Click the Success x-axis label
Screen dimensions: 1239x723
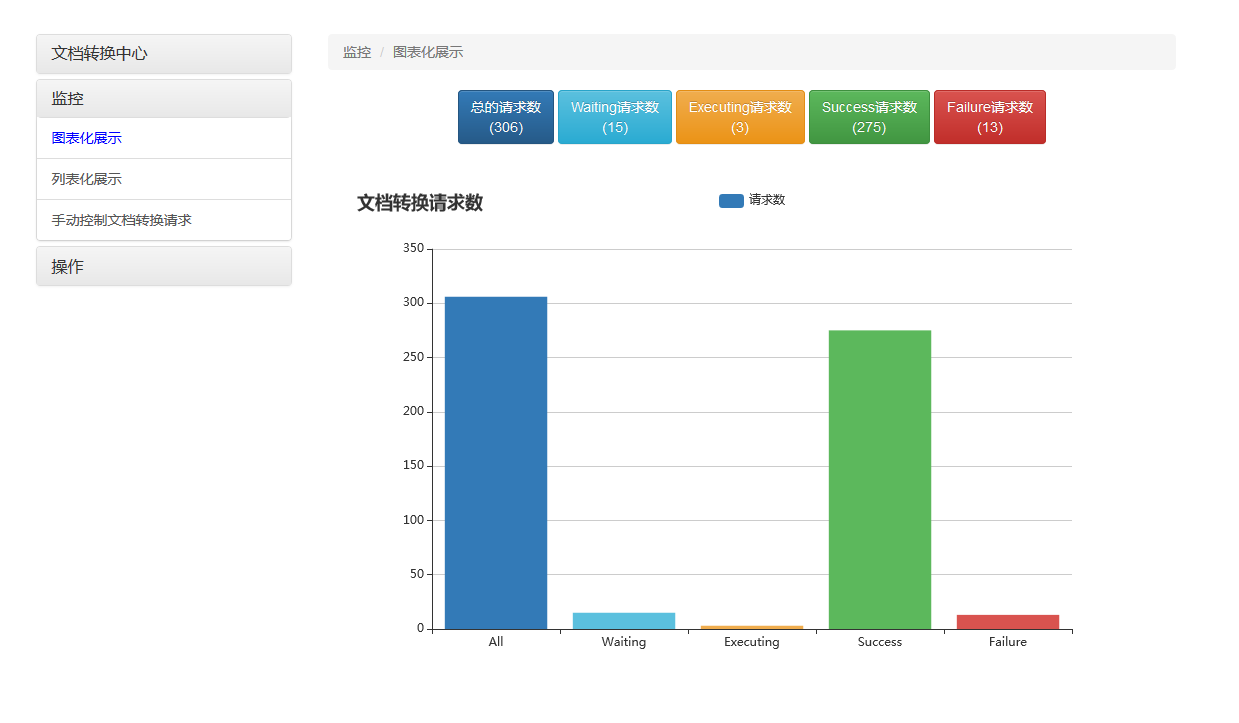(x=880, y=642)
